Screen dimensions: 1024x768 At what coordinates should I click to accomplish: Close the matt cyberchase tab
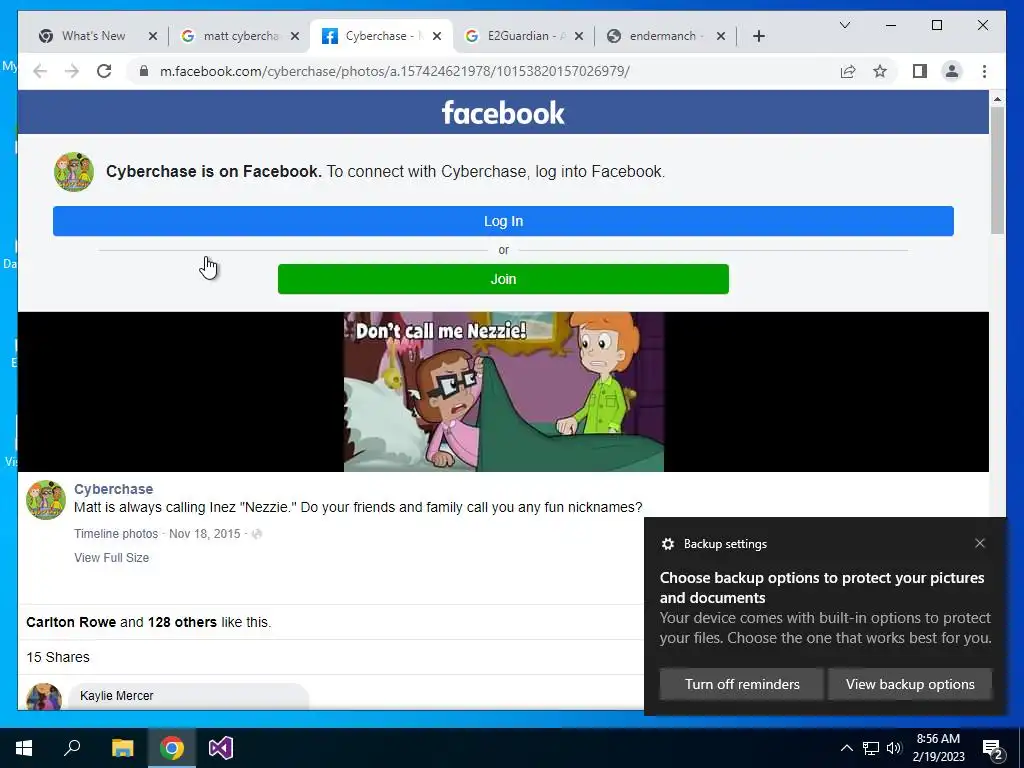tap(295, 36)
